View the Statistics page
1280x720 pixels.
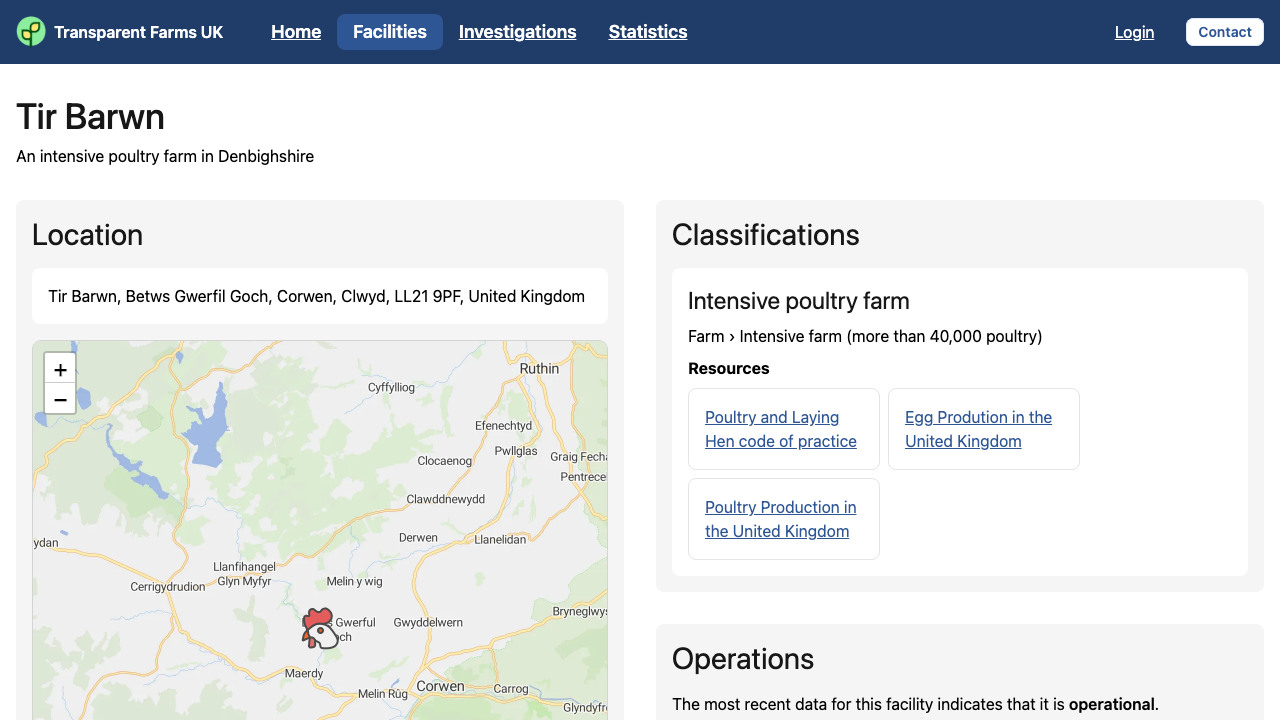coord(648,32)
